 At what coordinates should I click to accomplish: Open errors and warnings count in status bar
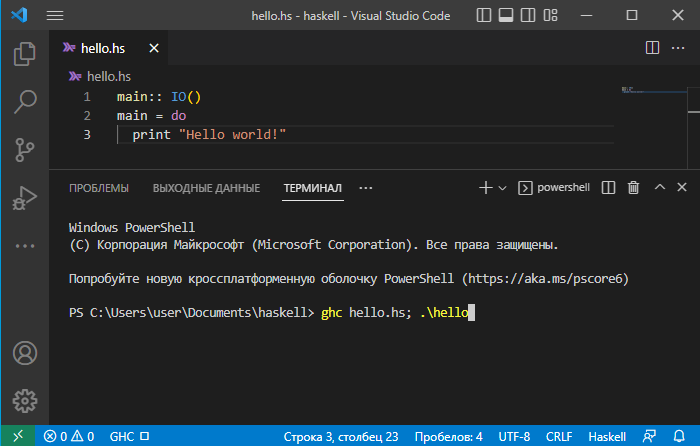[69, 436]
